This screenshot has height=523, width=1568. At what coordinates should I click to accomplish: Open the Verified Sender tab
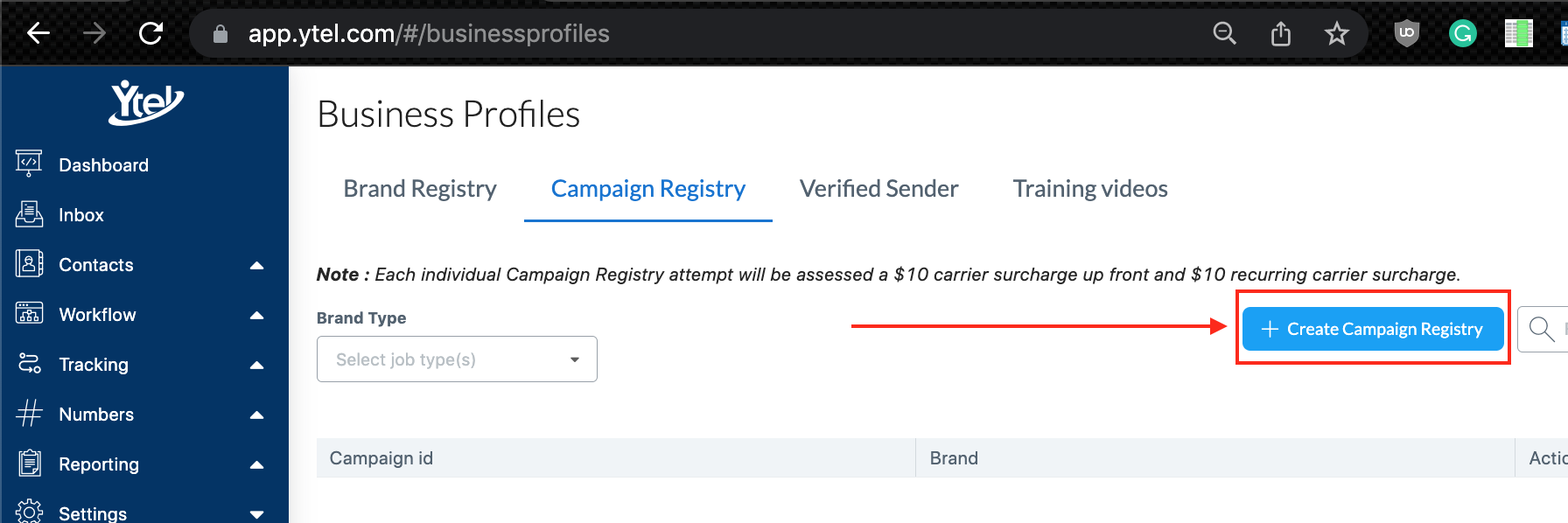tap(878, 189)
